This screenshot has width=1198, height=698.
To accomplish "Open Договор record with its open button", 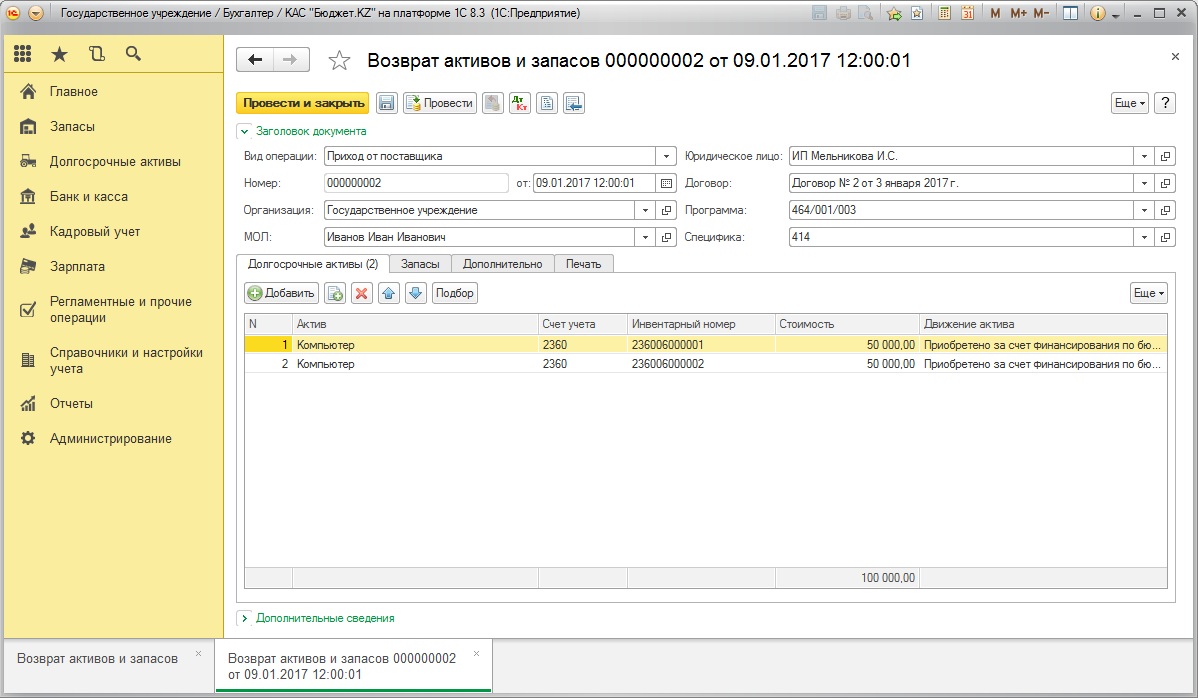I will click(x=1165, y=183).
